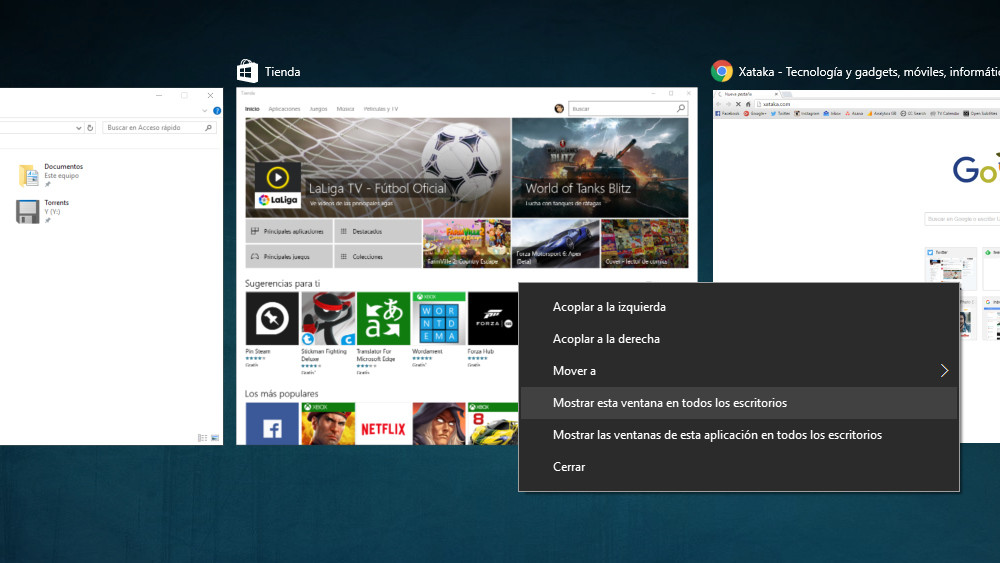Open the LaLiga TV - Fútbol Oficial banner
The height and width of the screenshot is (563, 1000).
pos(378,168)
